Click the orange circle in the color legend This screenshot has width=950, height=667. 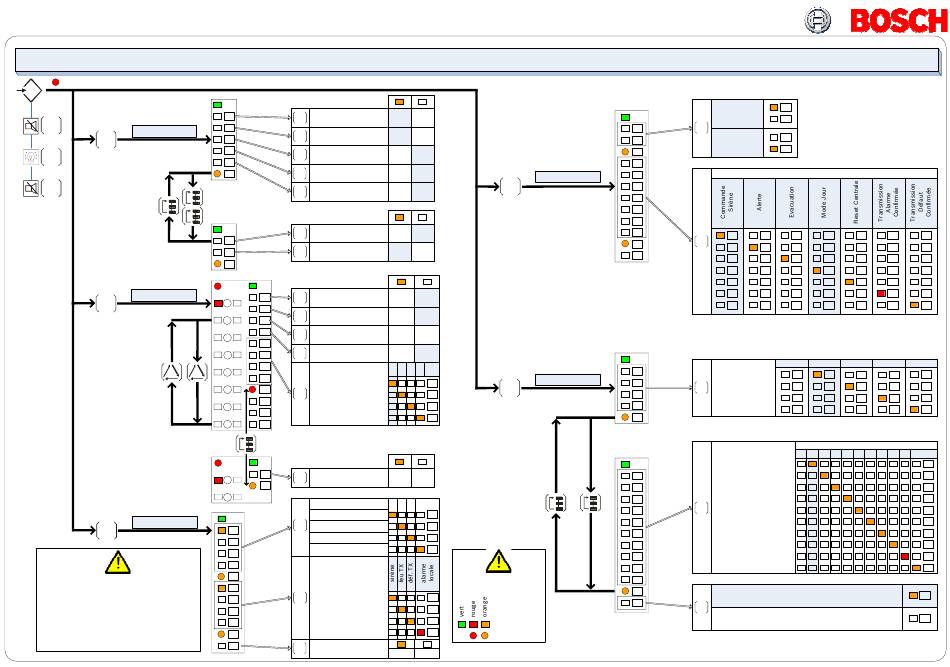[484, 635]
